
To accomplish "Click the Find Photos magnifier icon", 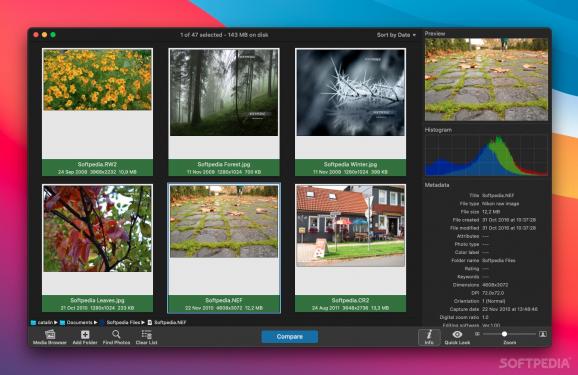I will 116,334.
